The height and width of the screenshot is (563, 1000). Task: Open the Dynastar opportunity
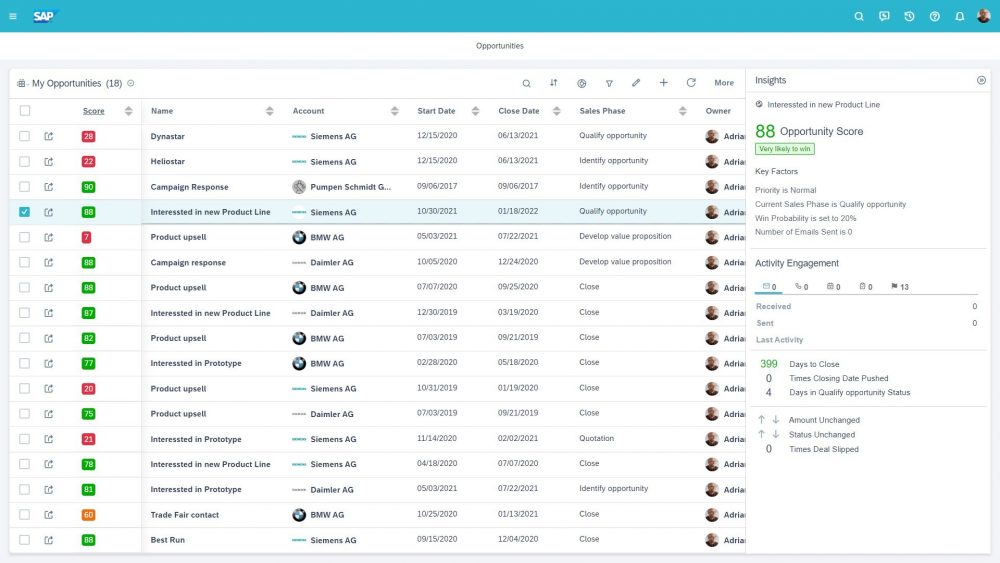coord(168,136)
